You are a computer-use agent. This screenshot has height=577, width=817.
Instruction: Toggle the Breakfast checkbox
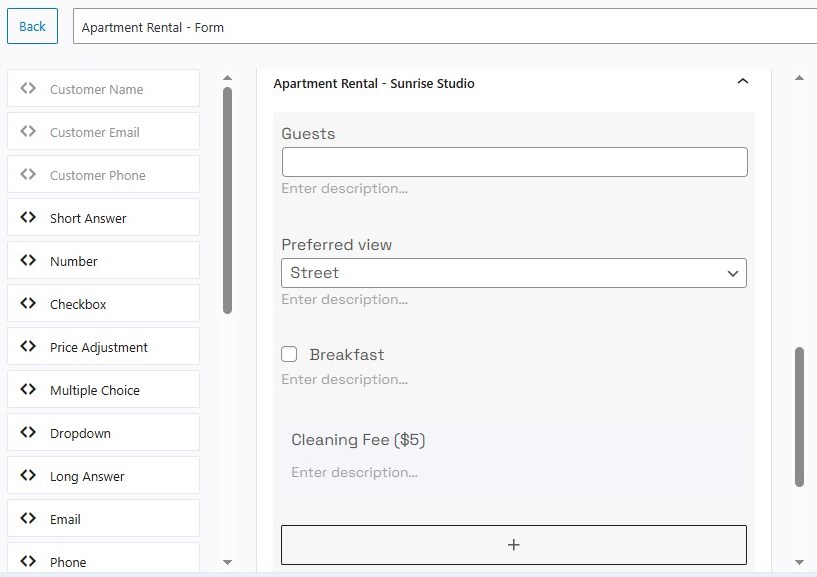pos(289,353)
